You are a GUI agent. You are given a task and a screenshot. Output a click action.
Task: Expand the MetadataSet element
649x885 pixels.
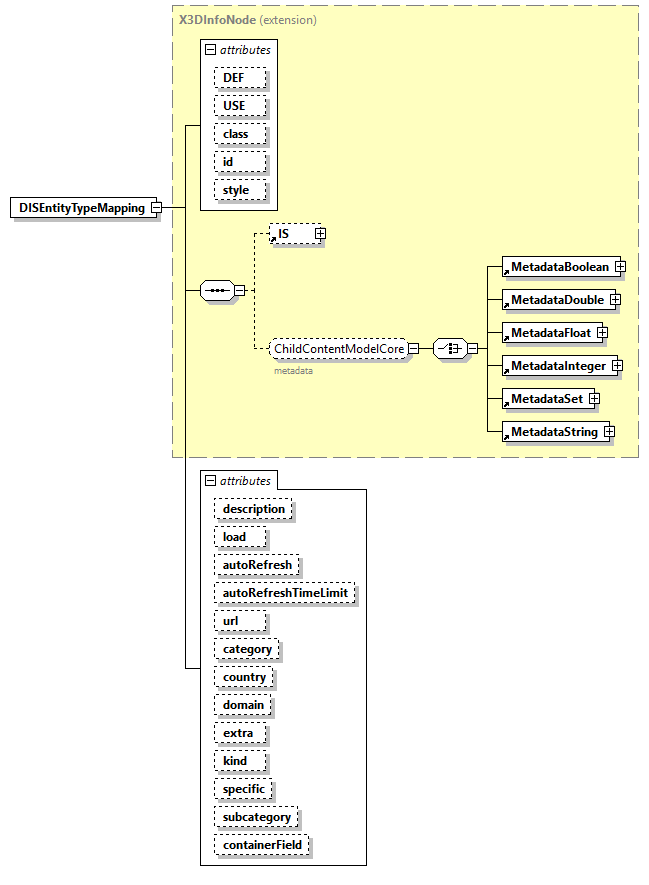[x=594, y=399]
